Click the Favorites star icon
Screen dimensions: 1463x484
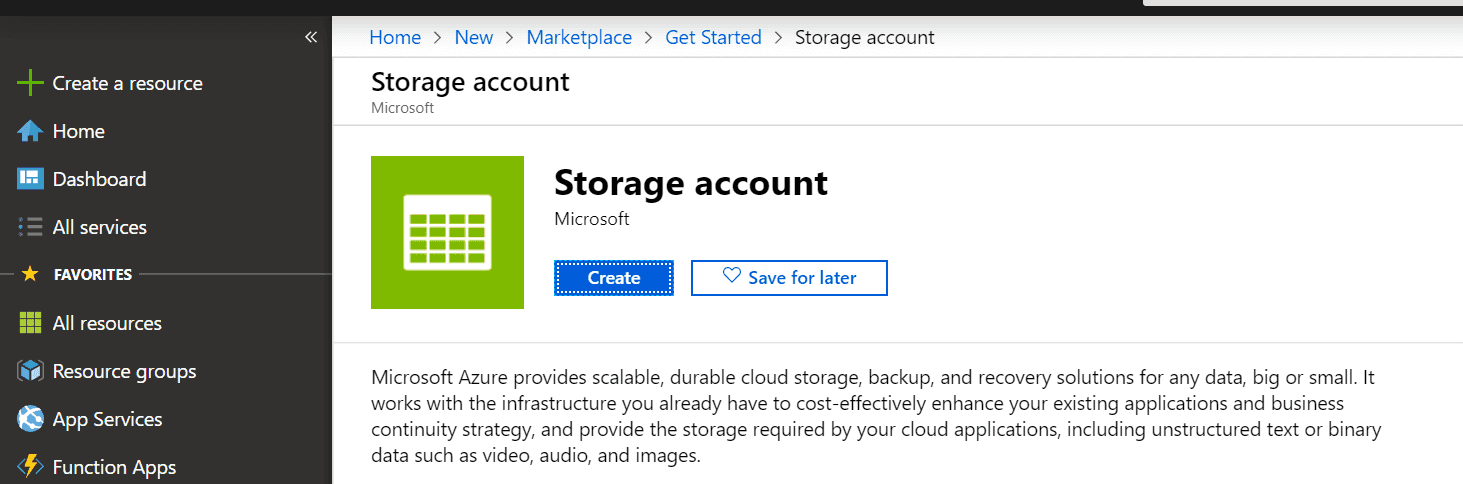tap(30, 274)
